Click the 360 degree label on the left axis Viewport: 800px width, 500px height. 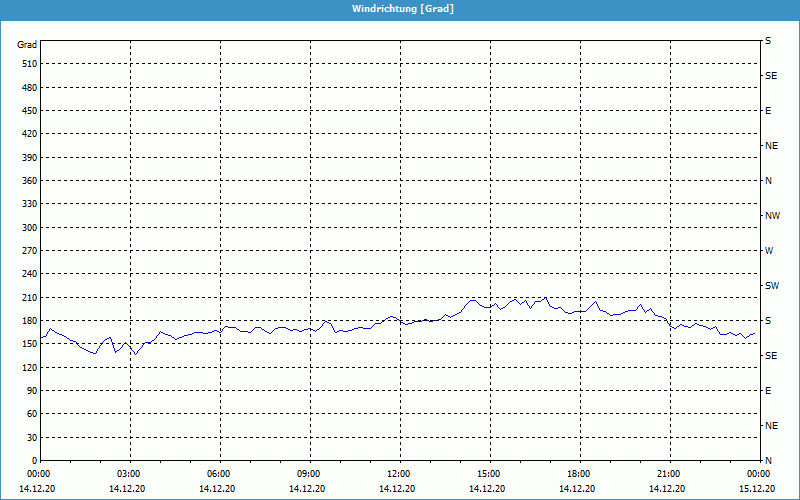point(27,181)
